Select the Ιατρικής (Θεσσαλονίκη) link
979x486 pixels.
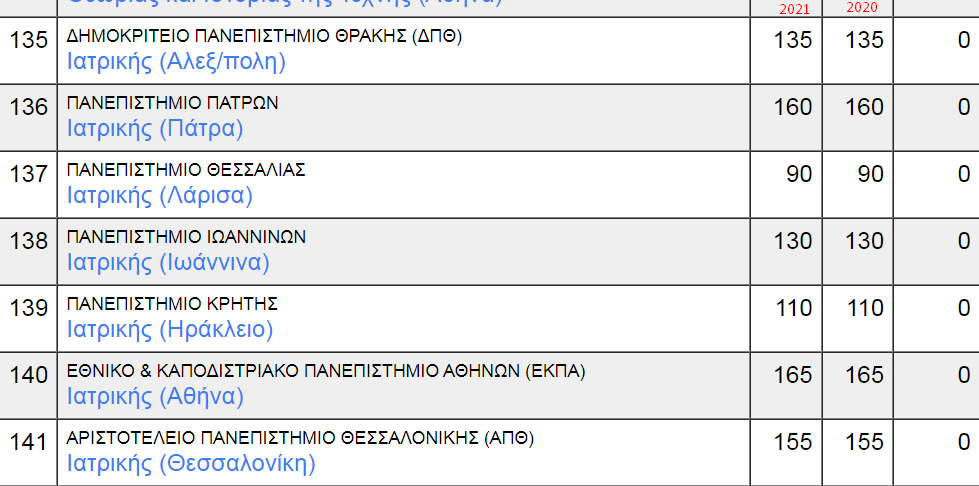coord(191,464)
